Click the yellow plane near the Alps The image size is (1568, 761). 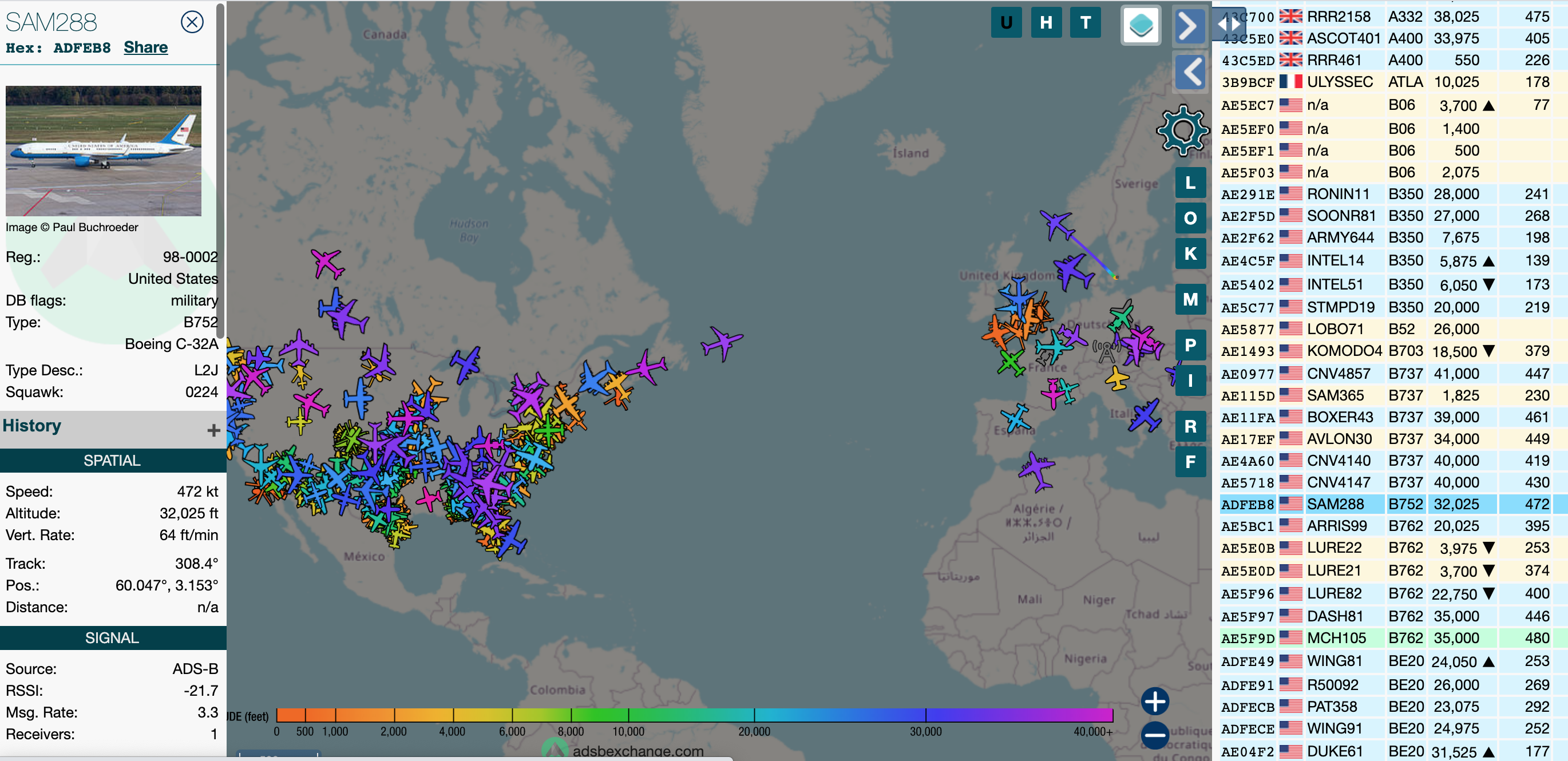click(x=1117, y=378)
